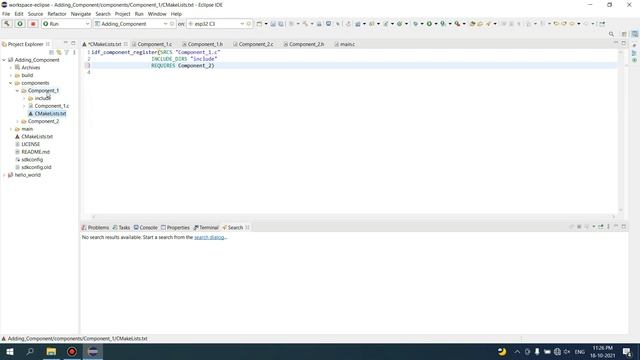The width and height of the screenshot is (640, 360).
Task: Click the green Run toolbar icon
Action: click(x=429, y=24)
